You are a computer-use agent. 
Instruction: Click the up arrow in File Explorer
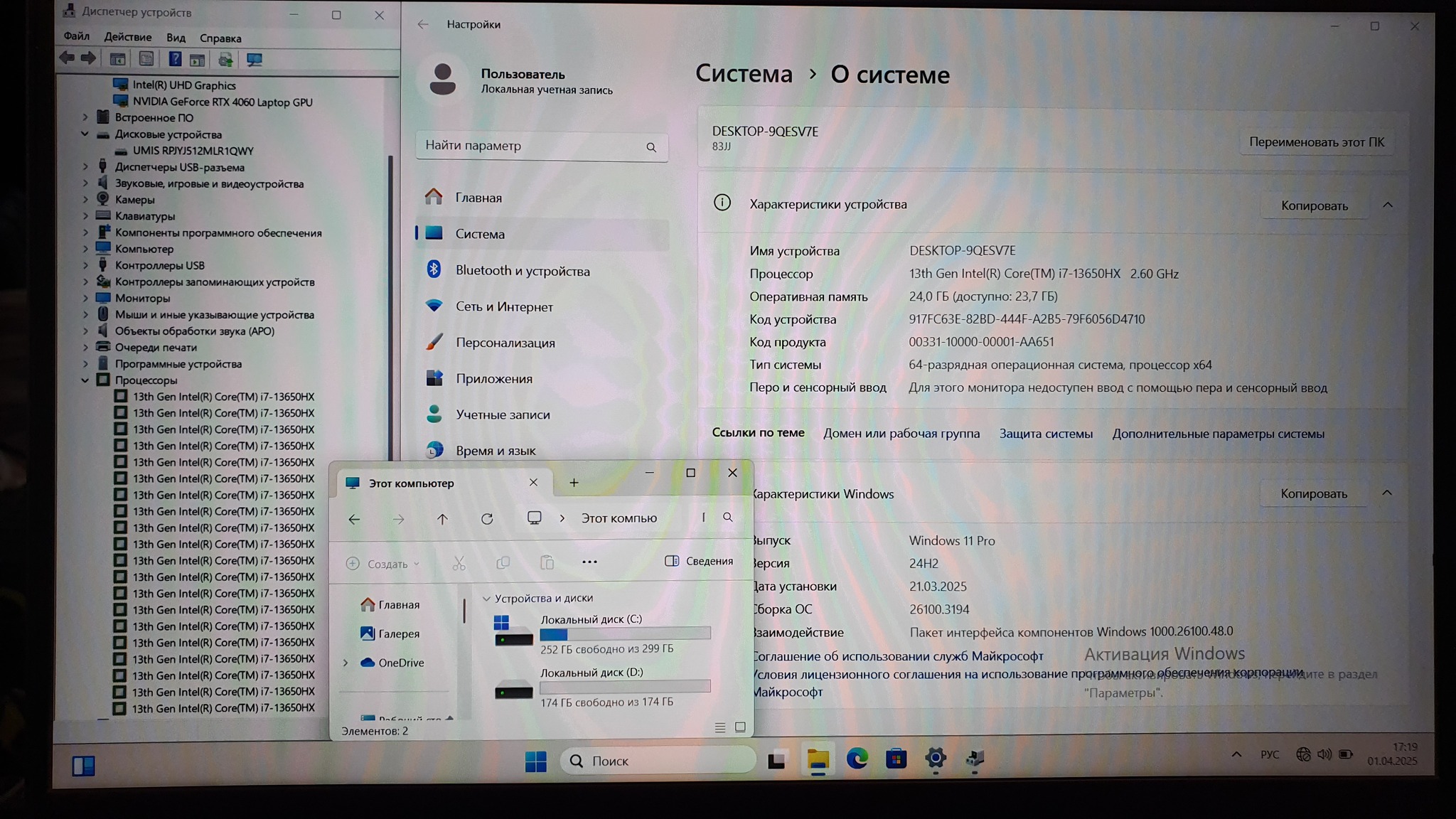coord(442,519)
